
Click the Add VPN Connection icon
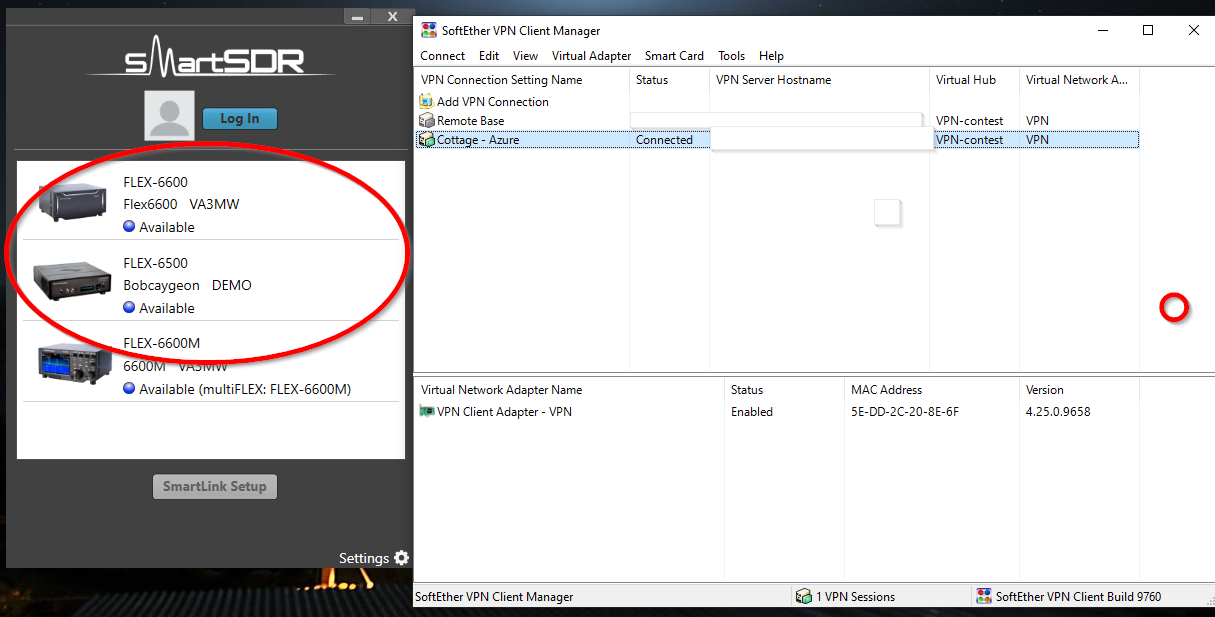tap(427, 102)
